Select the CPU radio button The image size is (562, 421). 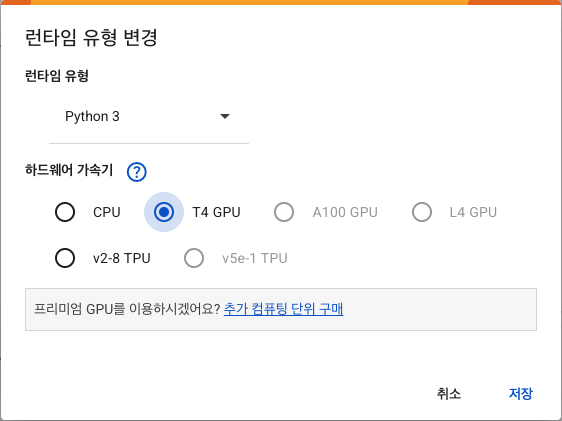pos(65,212)
